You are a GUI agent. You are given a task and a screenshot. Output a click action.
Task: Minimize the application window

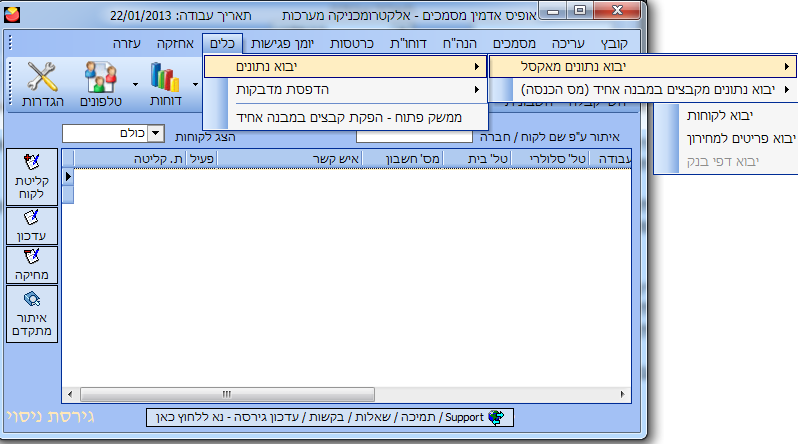tap(554, 11)
